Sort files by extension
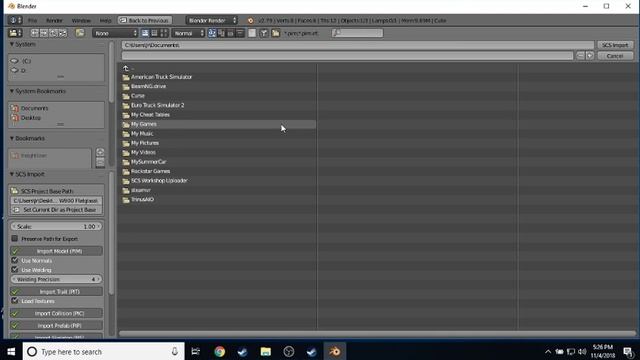The height and width of the screenshot is (360, 640). click(221, 33)
